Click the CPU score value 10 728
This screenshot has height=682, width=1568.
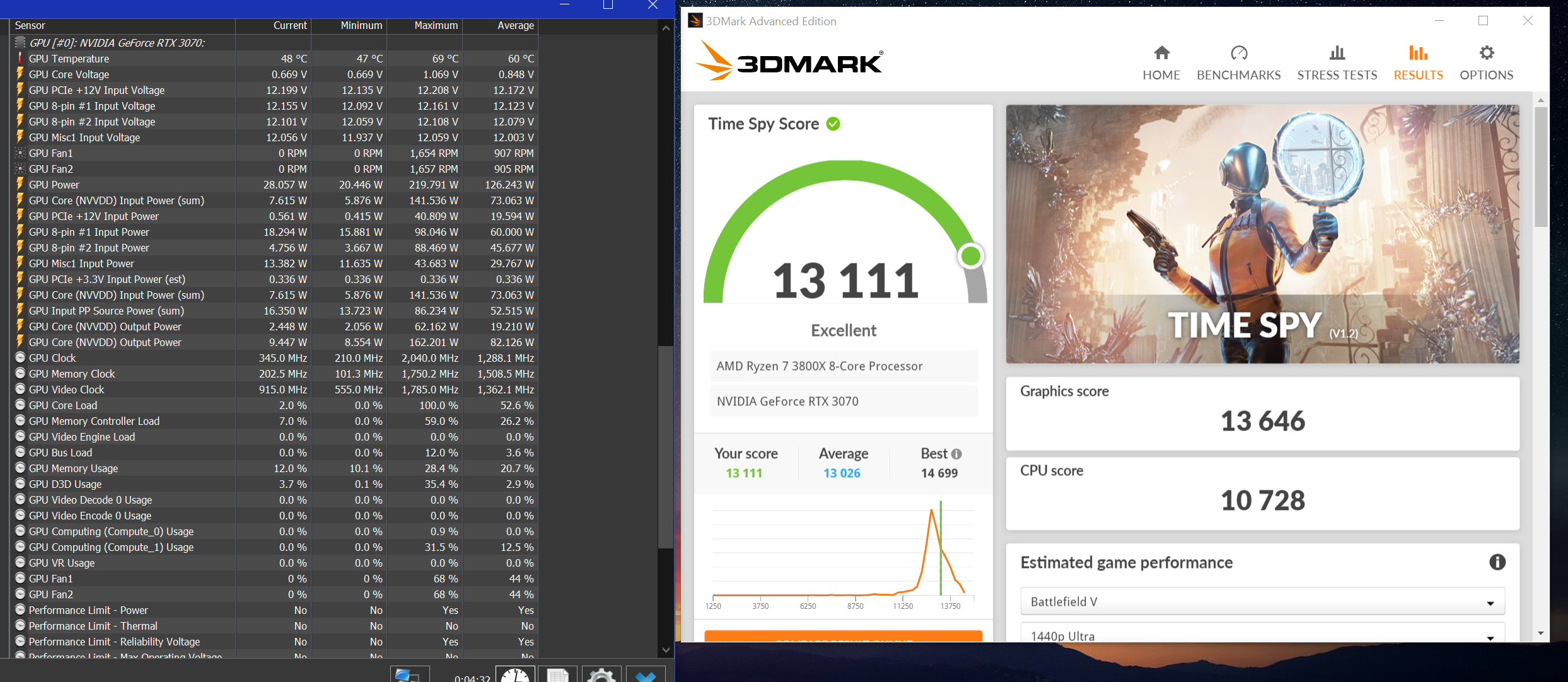pyautogui.click(x=1263, y=500)
